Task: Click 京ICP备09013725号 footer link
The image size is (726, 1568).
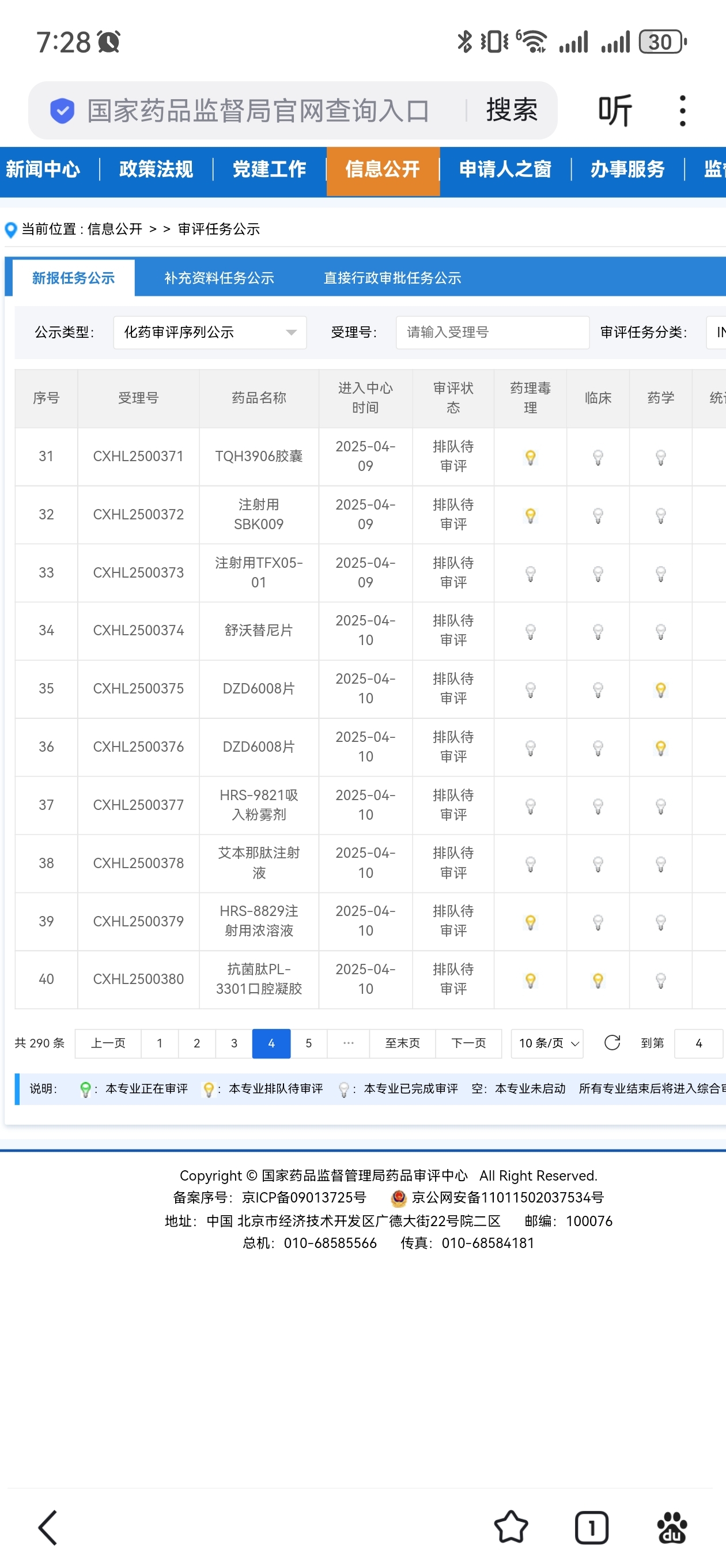Action: point(304,1198)
